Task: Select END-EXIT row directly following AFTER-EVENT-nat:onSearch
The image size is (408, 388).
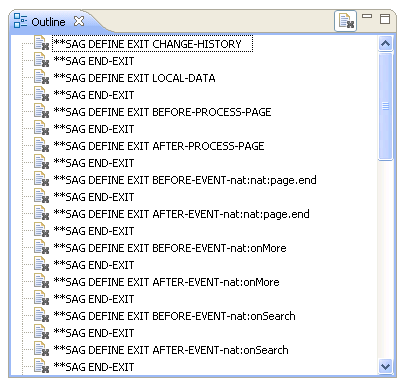Action: (94, 367)
